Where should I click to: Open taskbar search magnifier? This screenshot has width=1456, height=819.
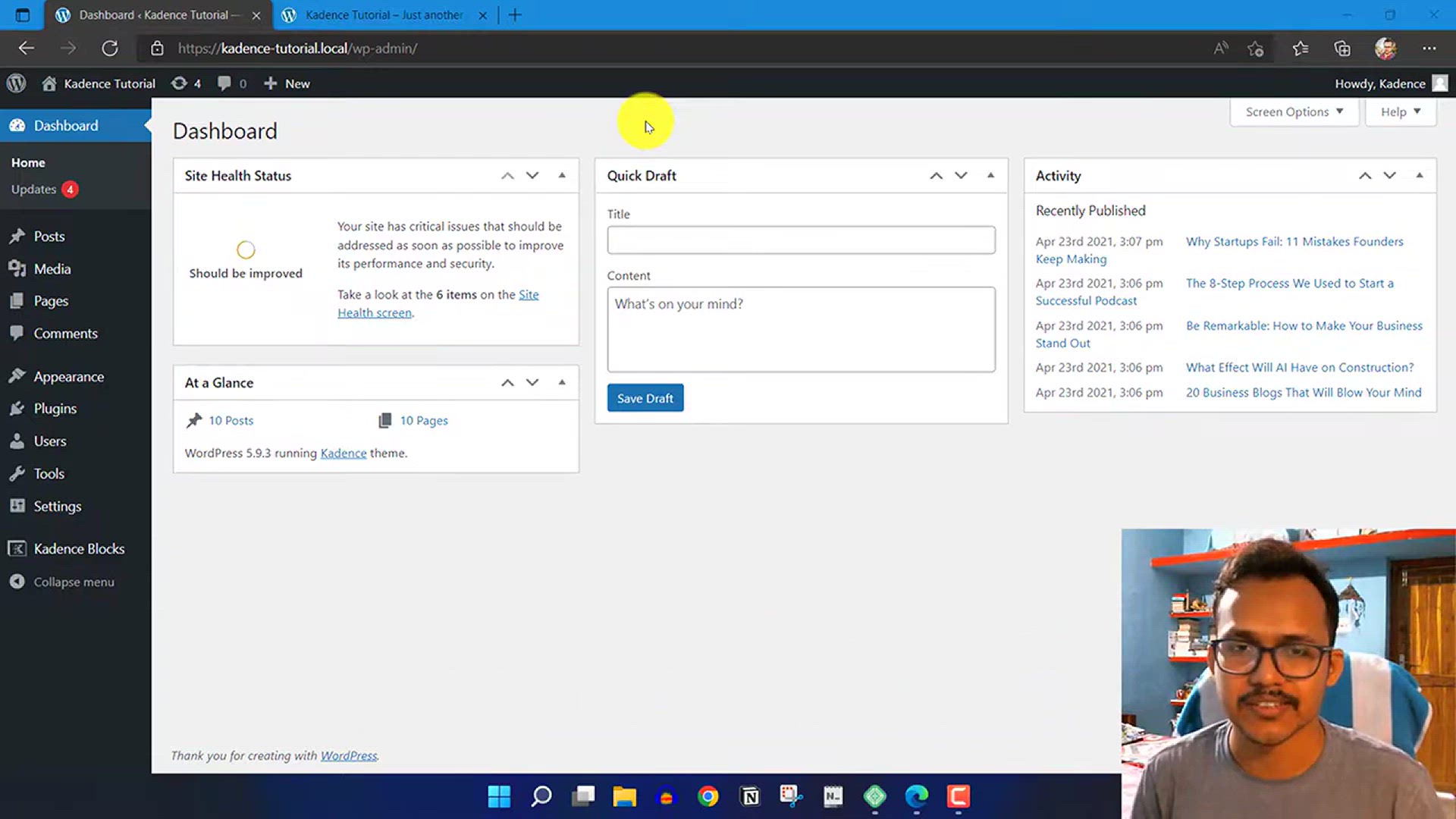click(541, 796)
